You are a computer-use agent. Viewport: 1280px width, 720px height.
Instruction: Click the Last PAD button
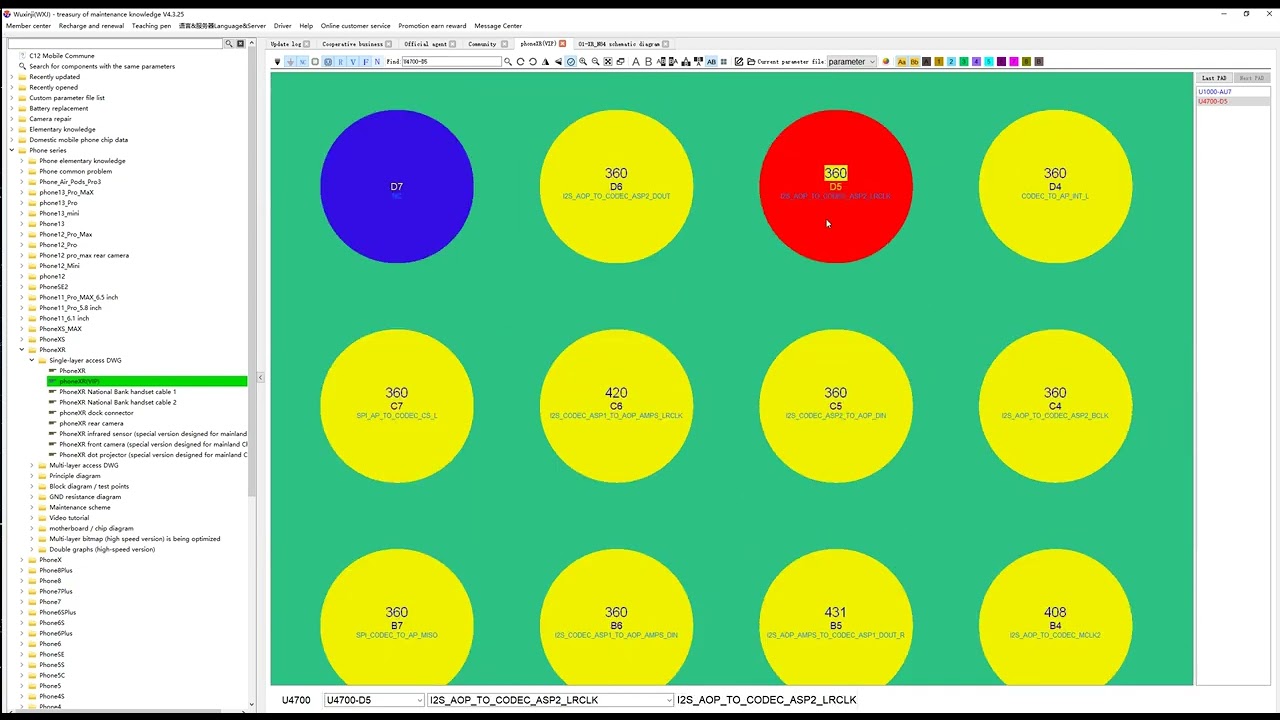click(x=1214, y=78)
